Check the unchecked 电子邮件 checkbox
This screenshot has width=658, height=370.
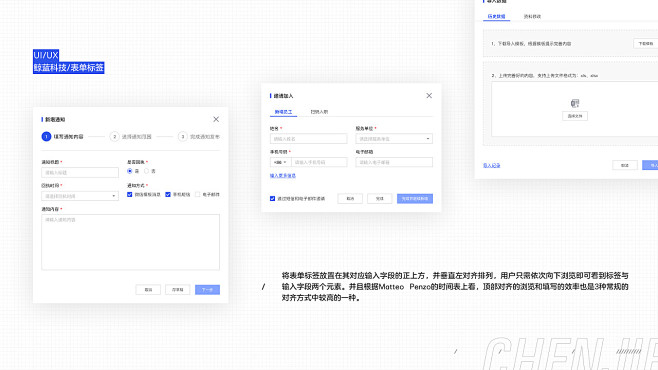click(x=198, y=195)
